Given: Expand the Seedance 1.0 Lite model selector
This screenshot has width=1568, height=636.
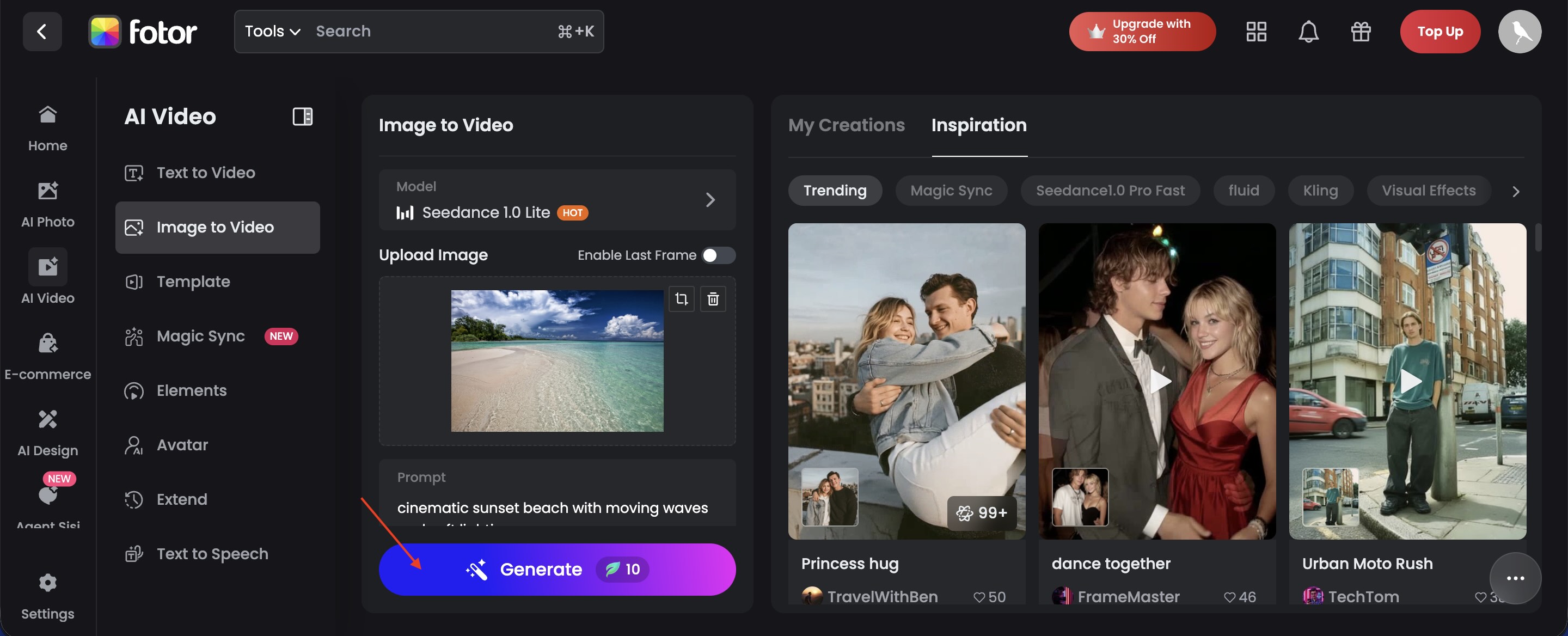Looking at the screenshot, I should coord(710,200).
